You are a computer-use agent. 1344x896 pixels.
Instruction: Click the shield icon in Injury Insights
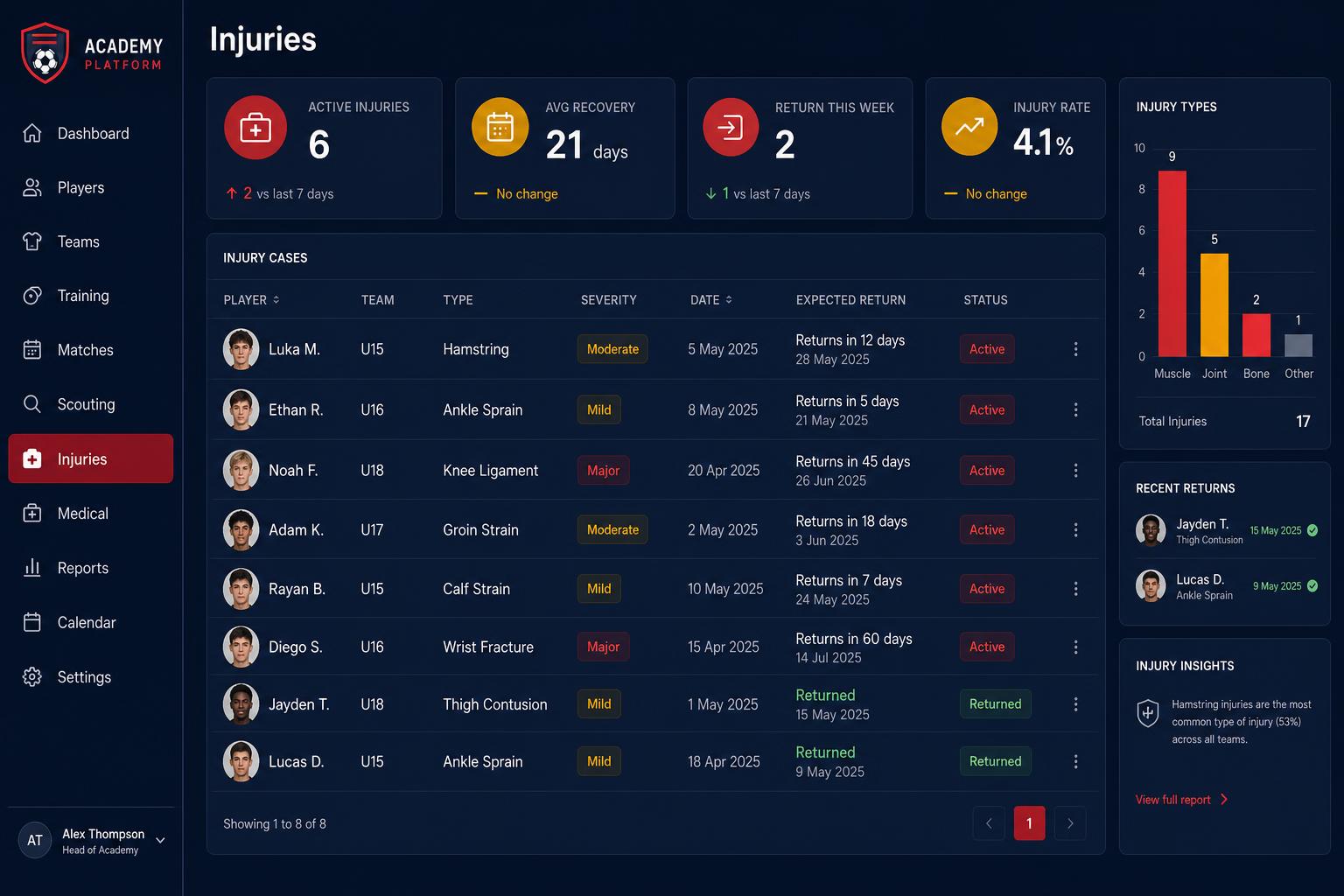(1148, 713)
